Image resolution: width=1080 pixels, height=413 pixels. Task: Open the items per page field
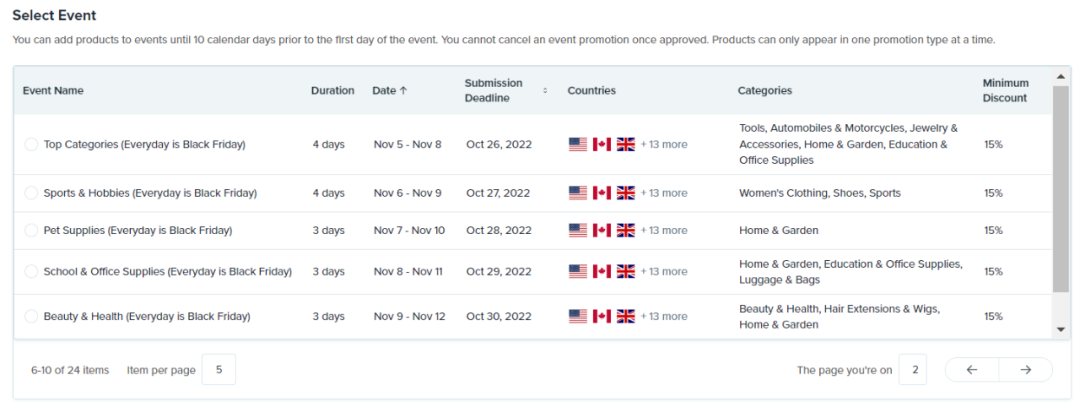click(x=219, y=370)
